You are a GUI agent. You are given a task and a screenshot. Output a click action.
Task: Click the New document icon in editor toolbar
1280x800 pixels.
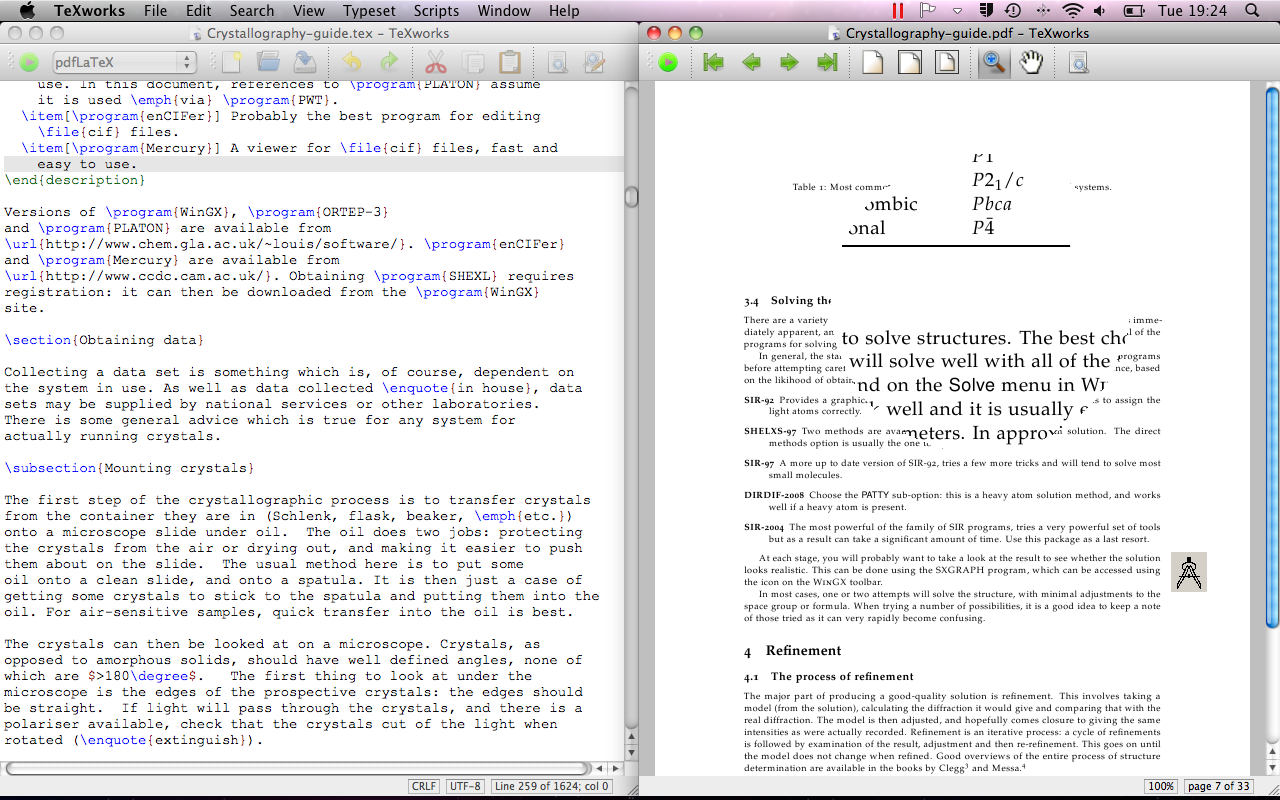232,61
